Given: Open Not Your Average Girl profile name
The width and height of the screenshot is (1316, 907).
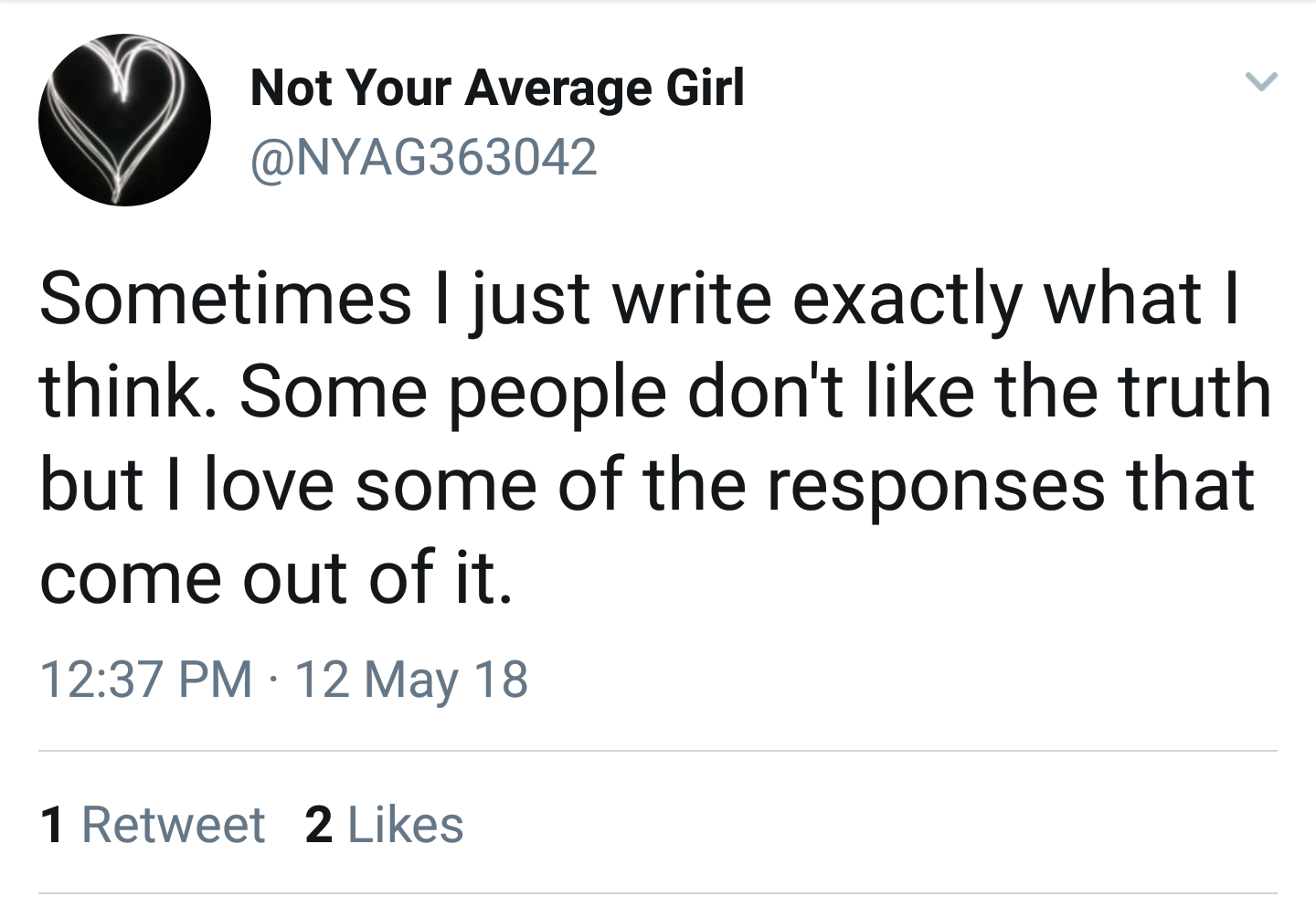Looking at the screenshot, I should (x=497, y=89).
